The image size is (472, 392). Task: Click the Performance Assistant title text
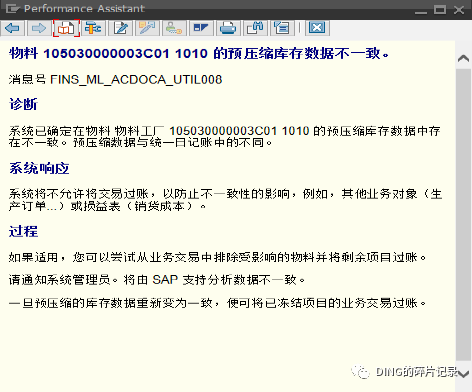tap(84, 9)
